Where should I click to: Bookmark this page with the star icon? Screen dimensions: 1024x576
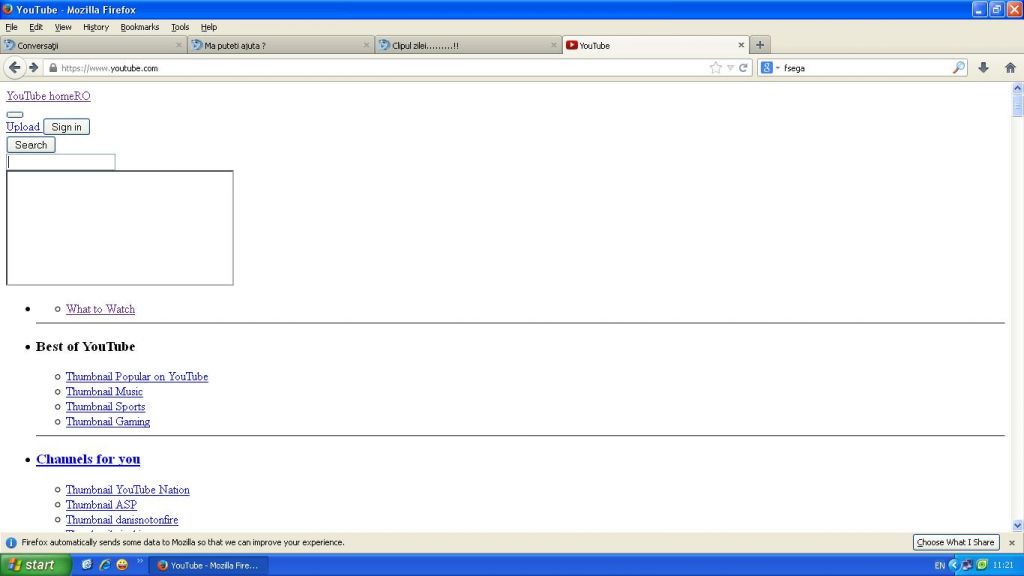pyautogui.click(x=716, y=68)
